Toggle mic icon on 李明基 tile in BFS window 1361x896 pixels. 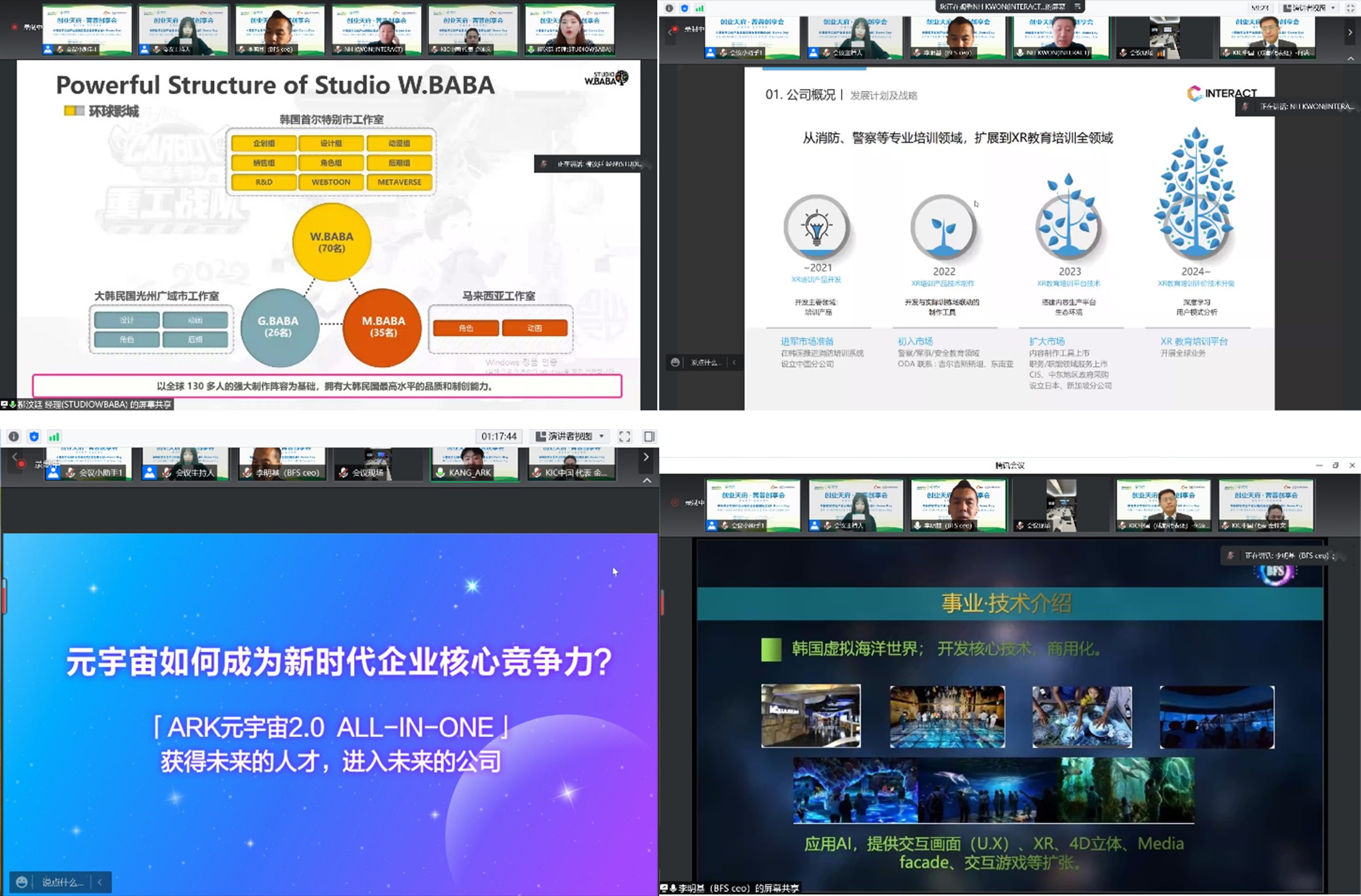coord(918,526)
